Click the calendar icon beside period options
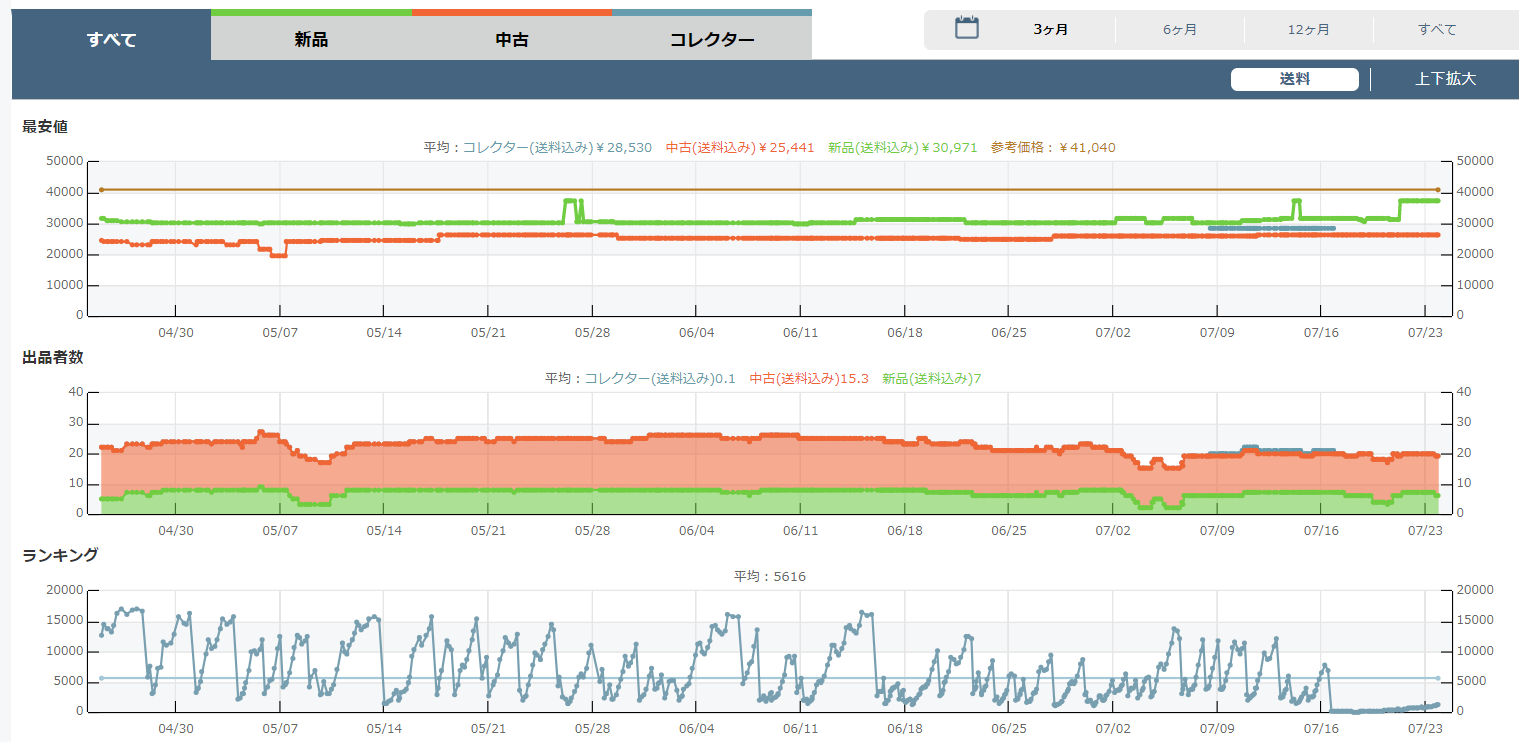The height and width of the screenshot is (742, 1519). click(966, 28)
